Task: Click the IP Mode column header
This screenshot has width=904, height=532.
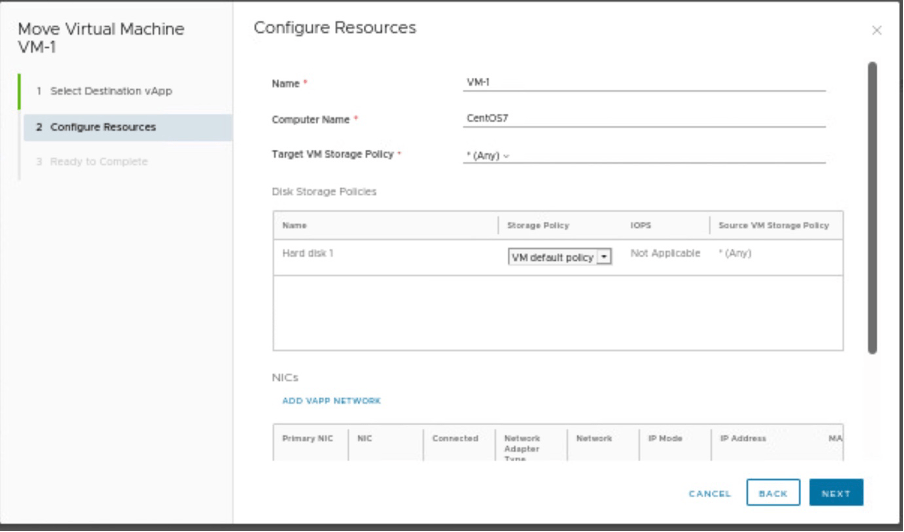Action: coord(665,438)
